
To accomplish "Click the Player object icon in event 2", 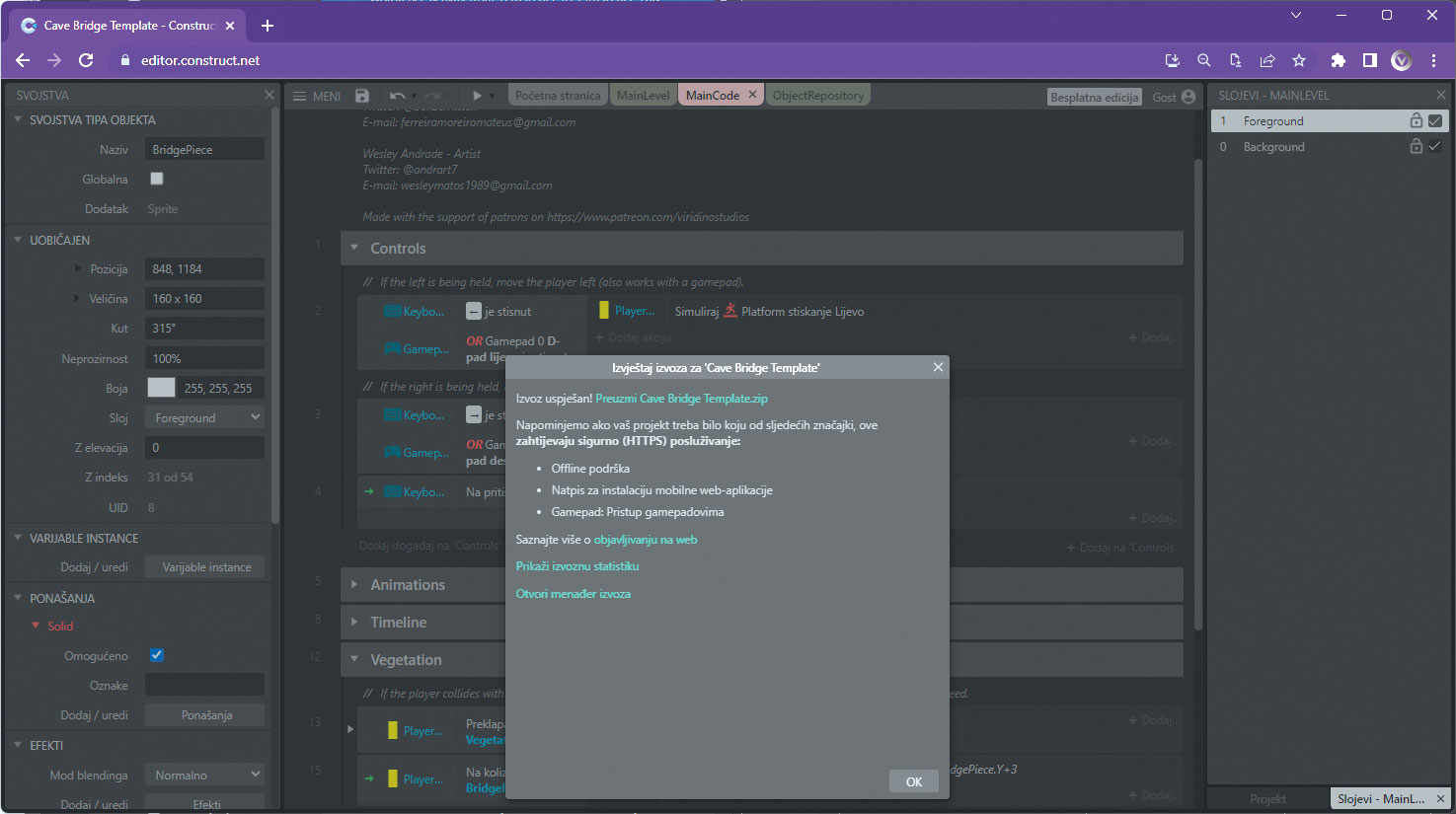I will click(604, 311).
